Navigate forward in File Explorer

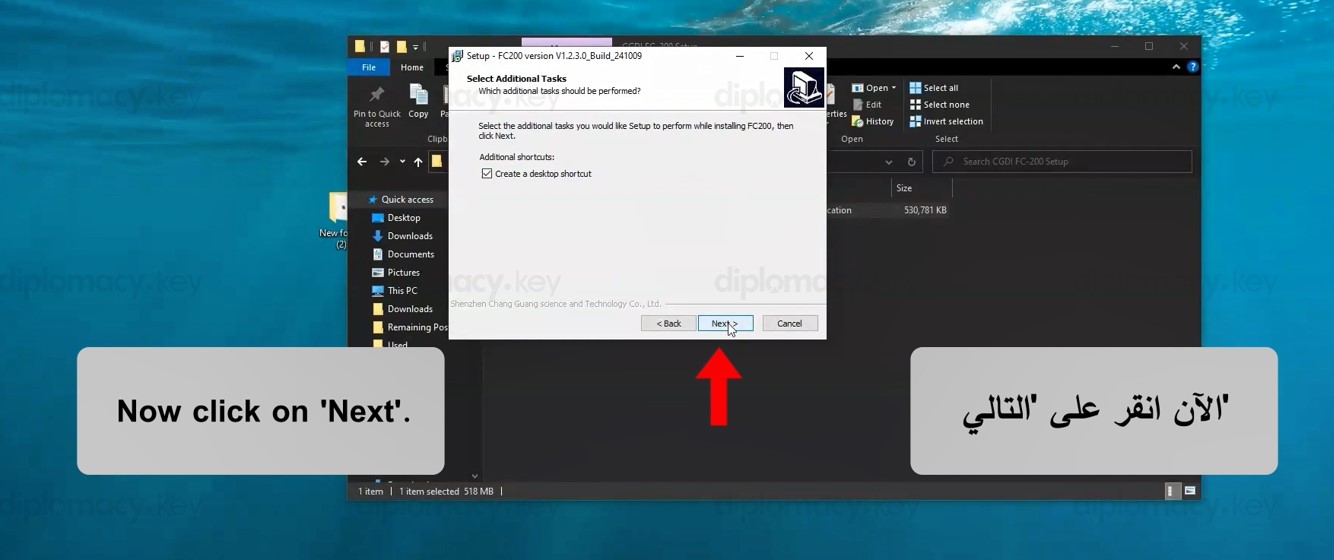[384, 162]
